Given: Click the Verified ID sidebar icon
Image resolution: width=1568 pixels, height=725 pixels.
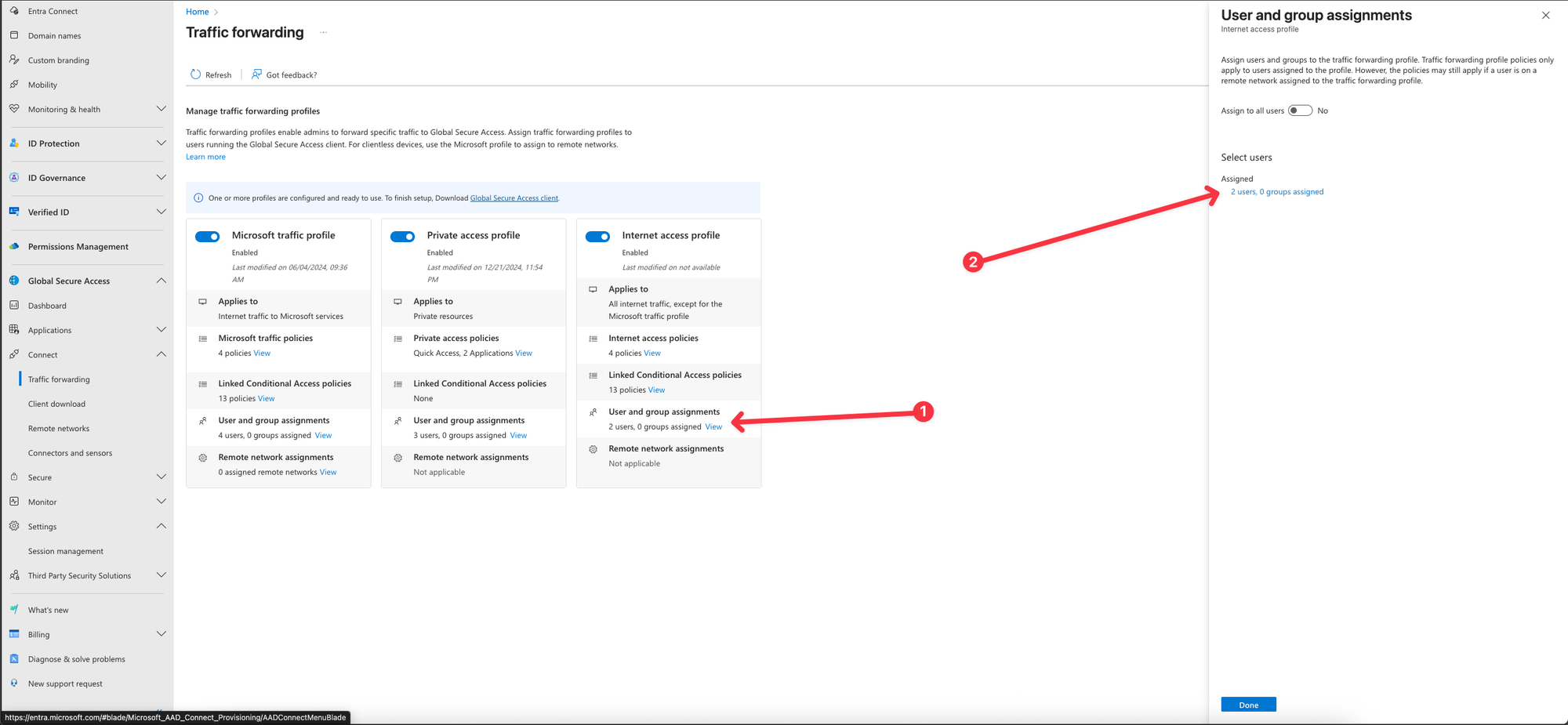Looking at the screenshot, I should (14, 212).
